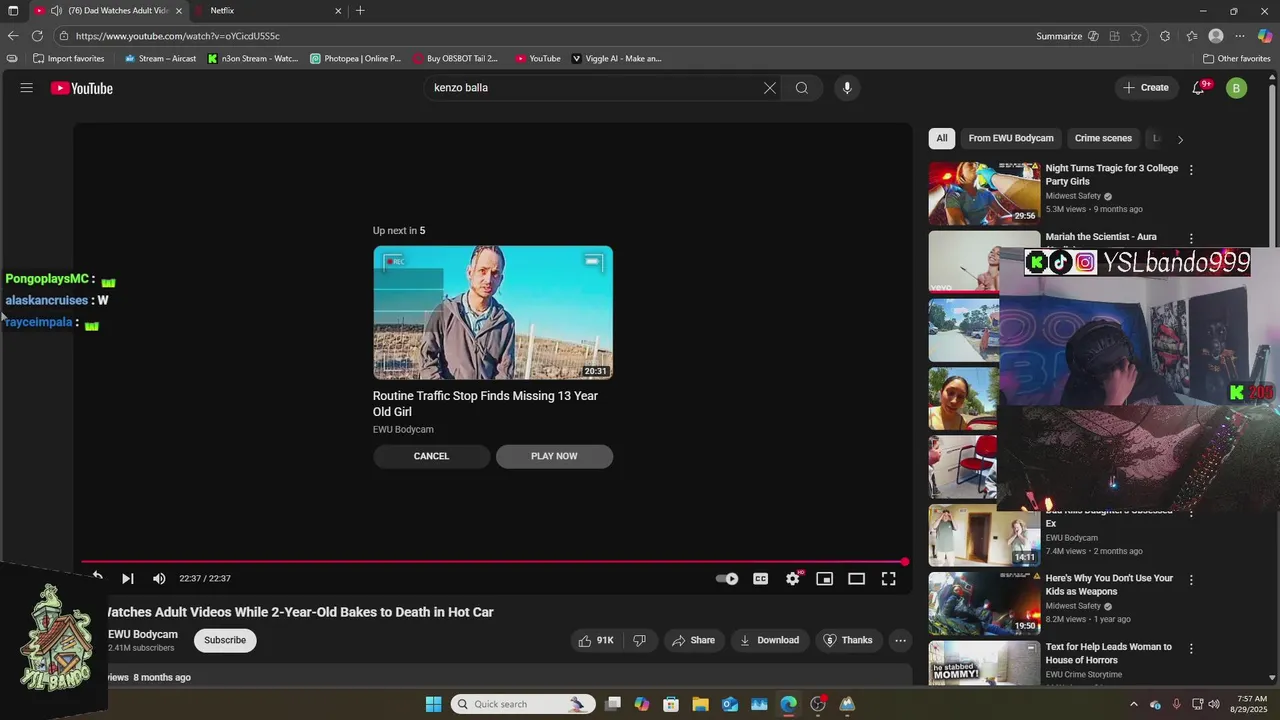
Task: Clear the search box with X icon
Action: click(769, 88)
